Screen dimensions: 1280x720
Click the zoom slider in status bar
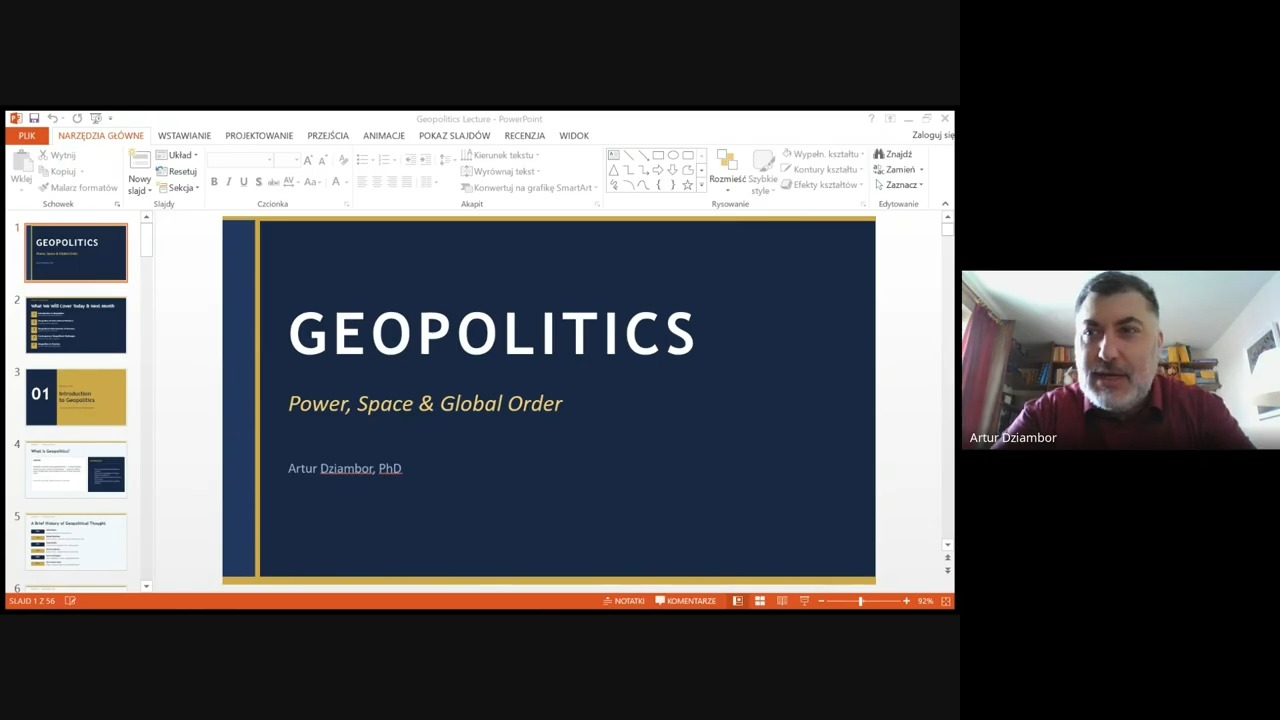(860, 601)
